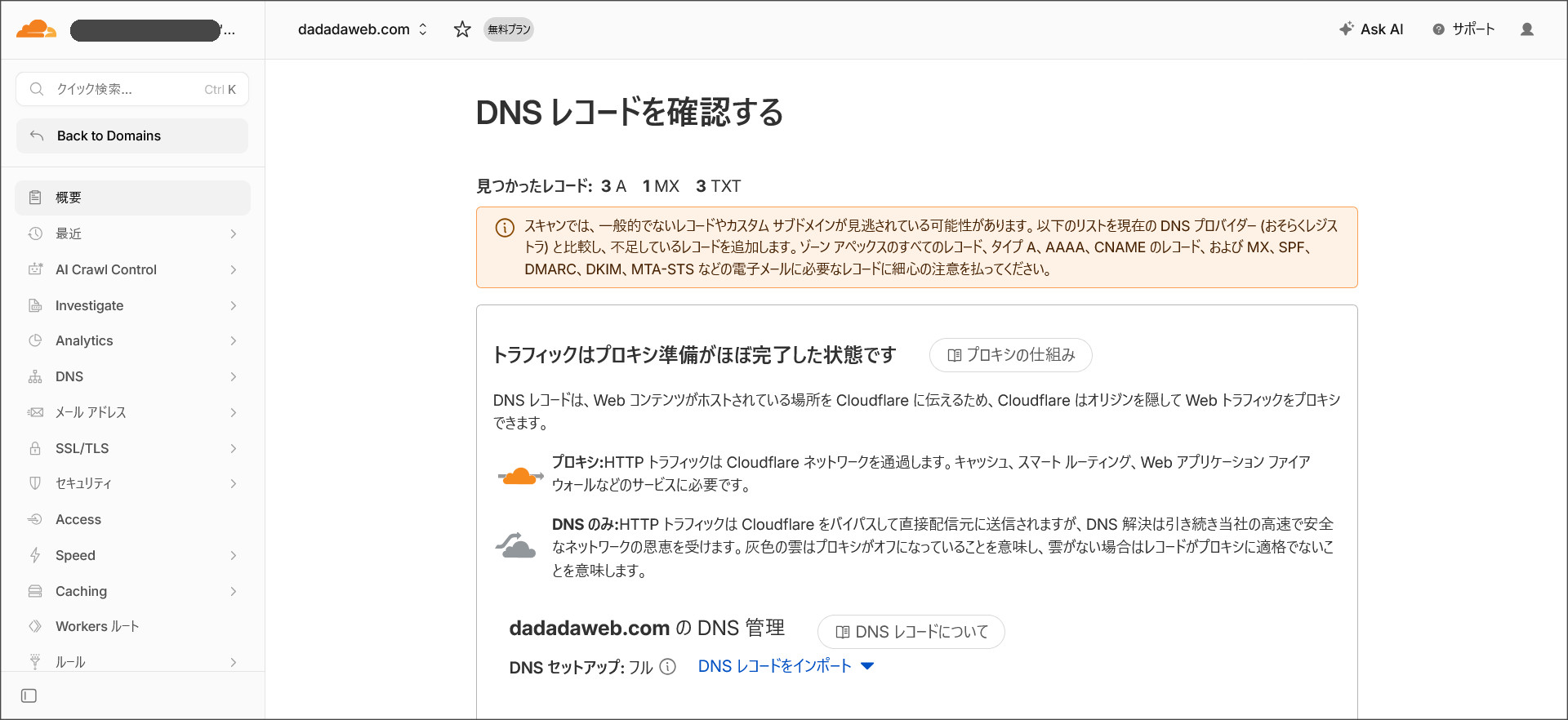
Task: Expand the DNS chevron
Action: (234, 376)
